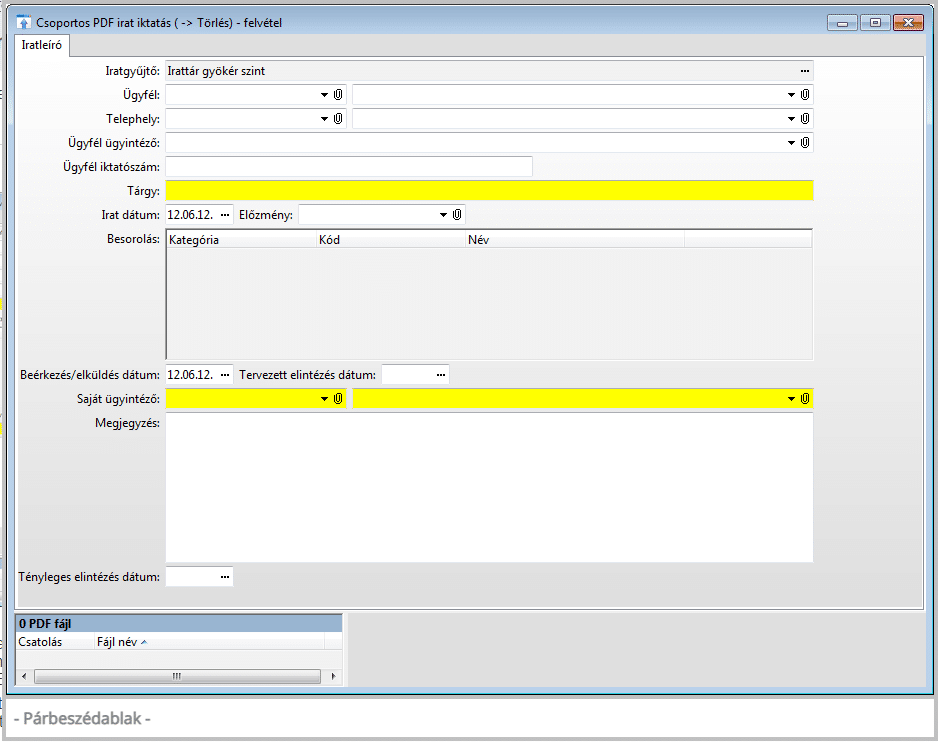Click paperclip icon beside first Saját ügyintéző field
938x742 pixels.
click(339, 399)
